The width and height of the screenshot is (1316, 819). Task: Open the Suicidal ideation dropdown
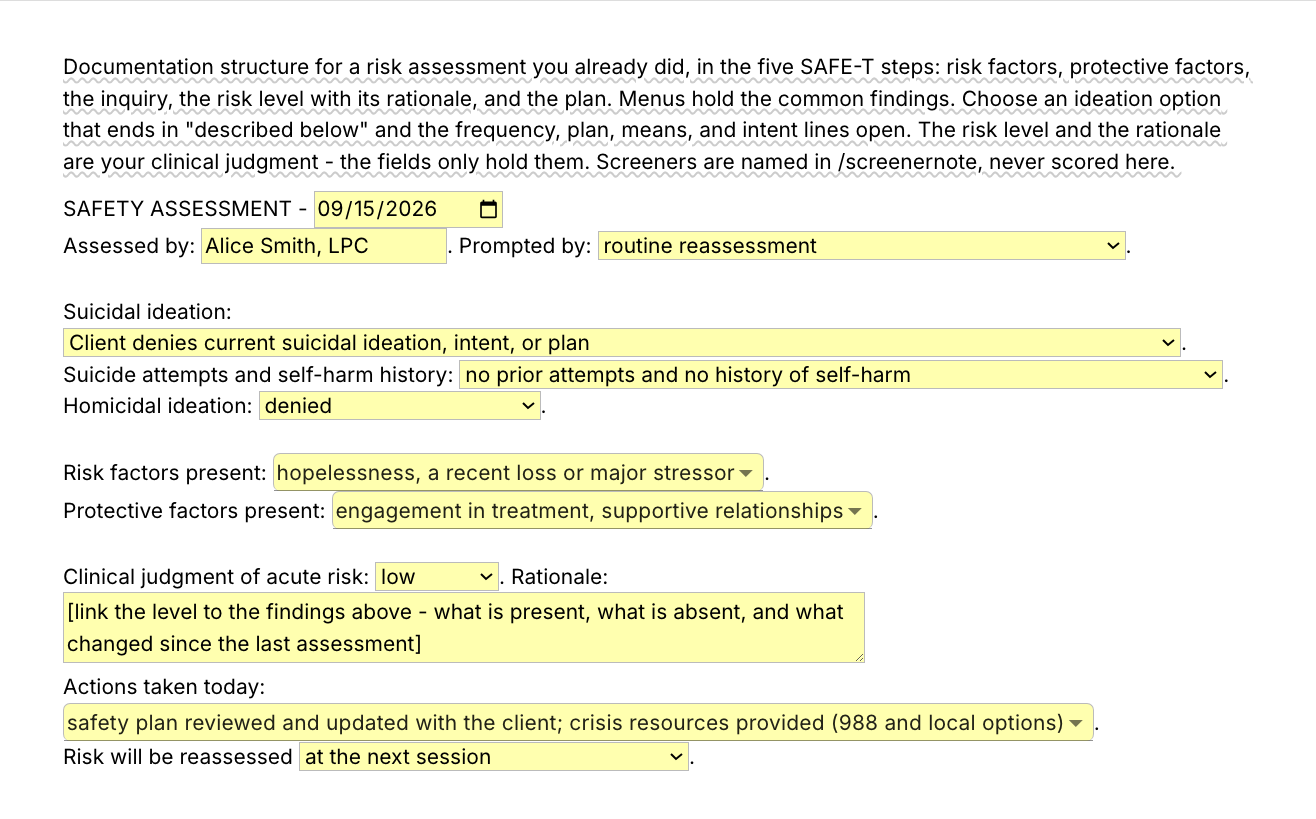coord(622,343)
